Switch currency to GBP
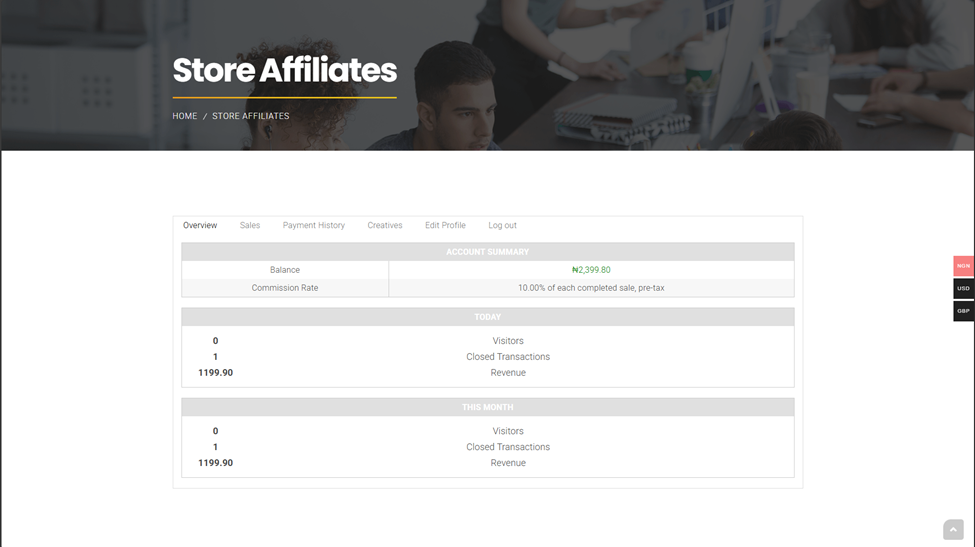 pyautogui.click(x=963, y=311)
